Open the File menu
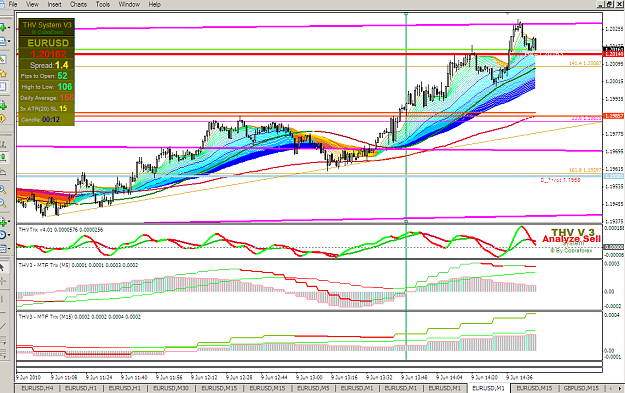Viewport: 625px width, 393px height. tap(13, 4)
